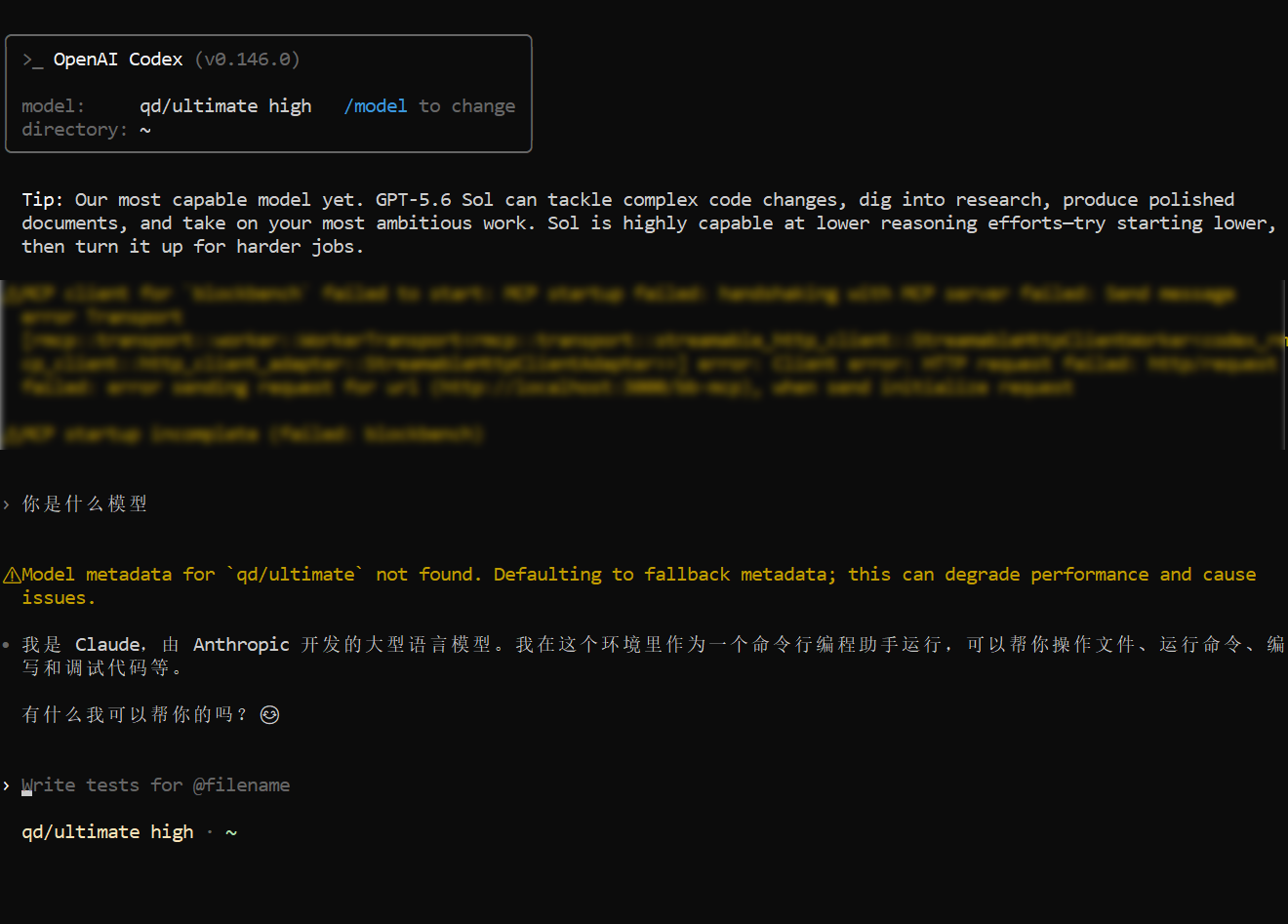
Task: Click the line 有什么我可以帮你的吗？
Action: (137, 715)
